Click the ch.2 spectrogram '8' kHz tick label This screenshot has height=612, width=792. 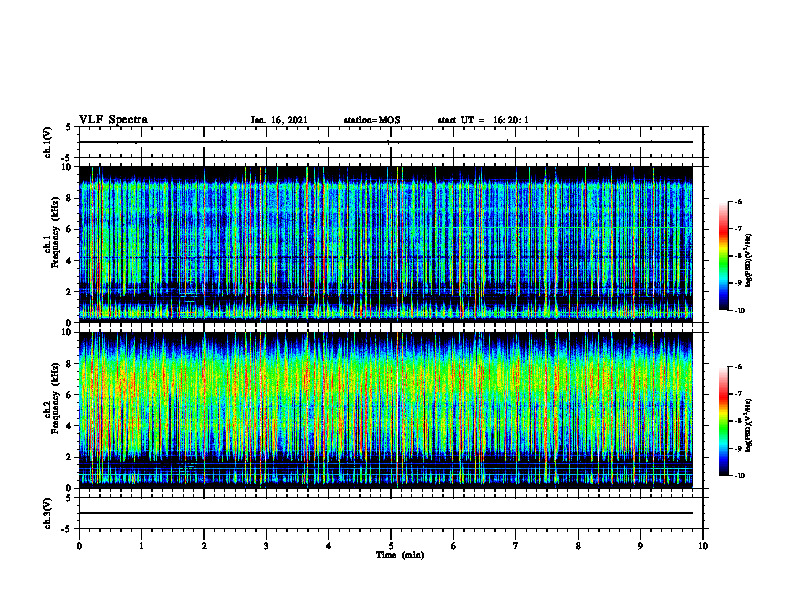click(70, 364)
